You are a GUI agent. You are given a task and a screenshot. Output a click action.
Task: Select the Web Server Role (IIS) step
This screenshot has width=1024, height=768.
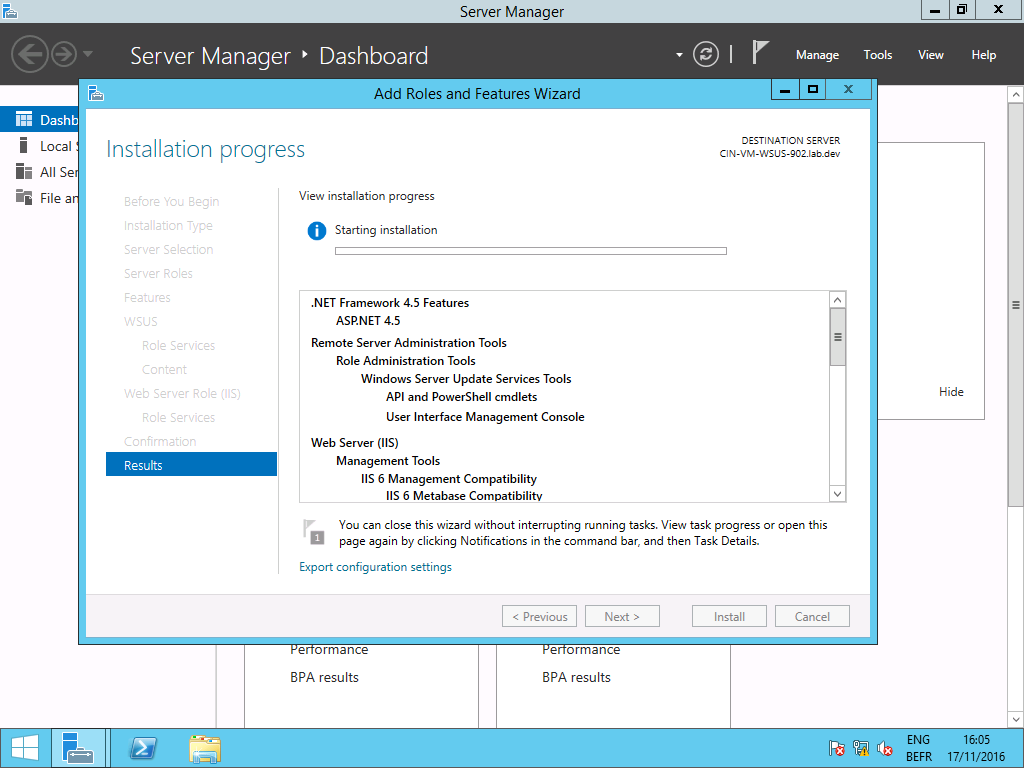182,394
